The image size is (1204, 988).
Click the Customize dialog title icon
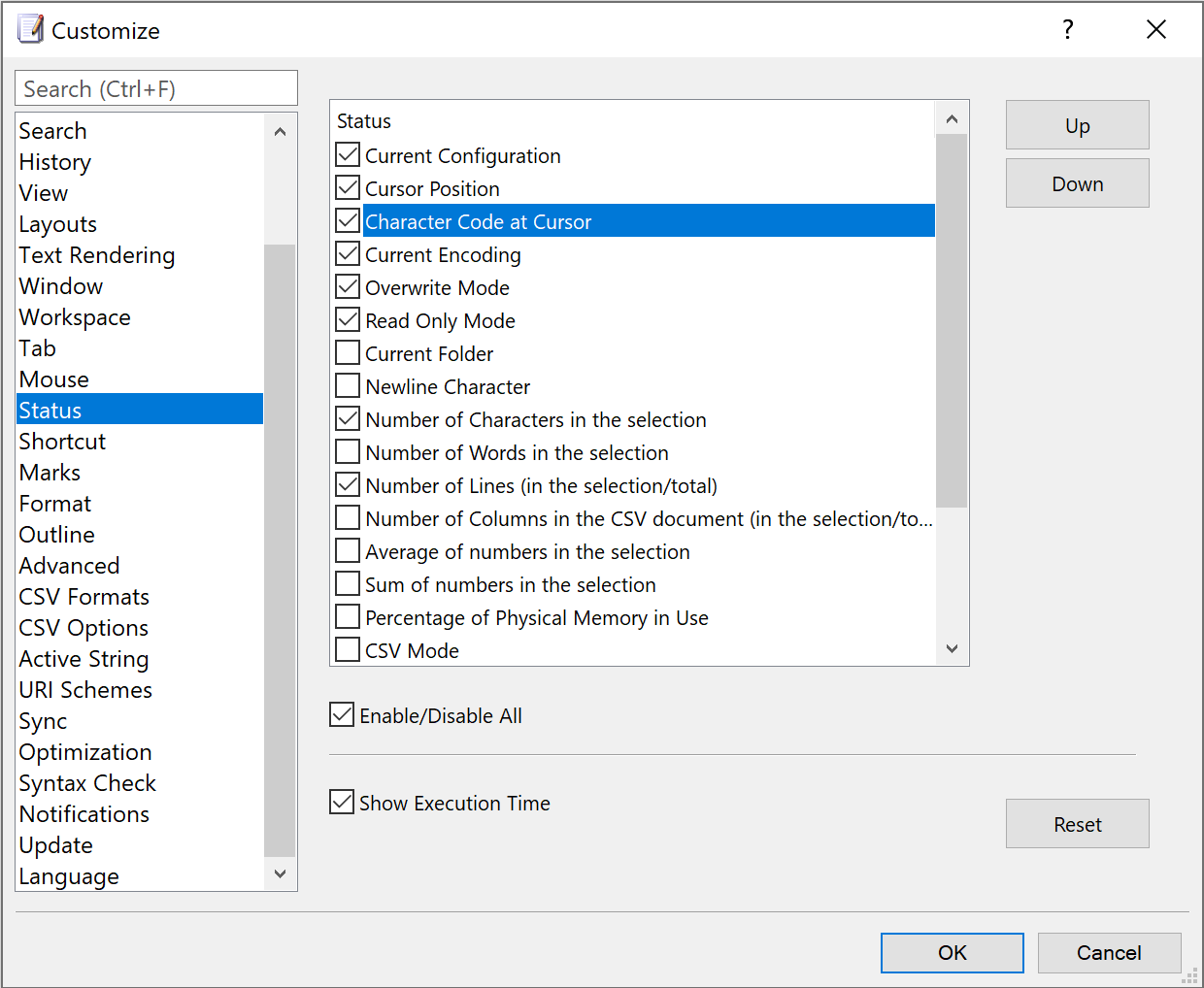(31, 29)
